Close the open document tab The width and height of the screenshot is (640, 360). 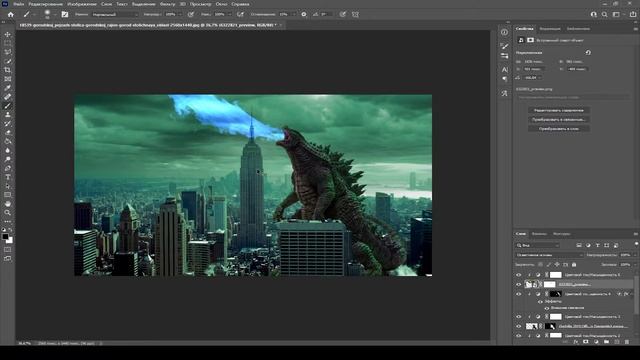coord(280,25)
